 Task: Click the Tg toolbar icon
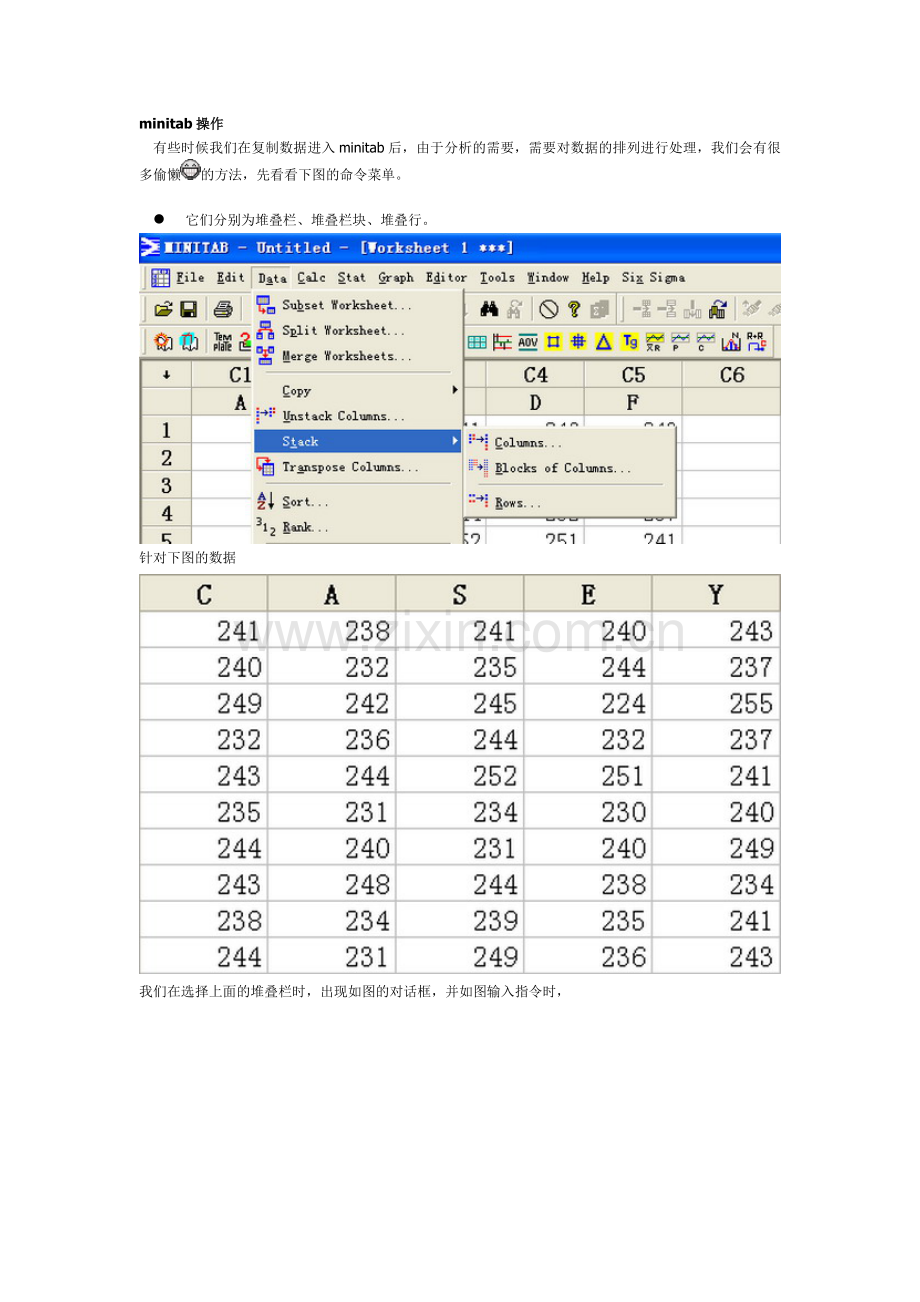(x=629, y=342)
